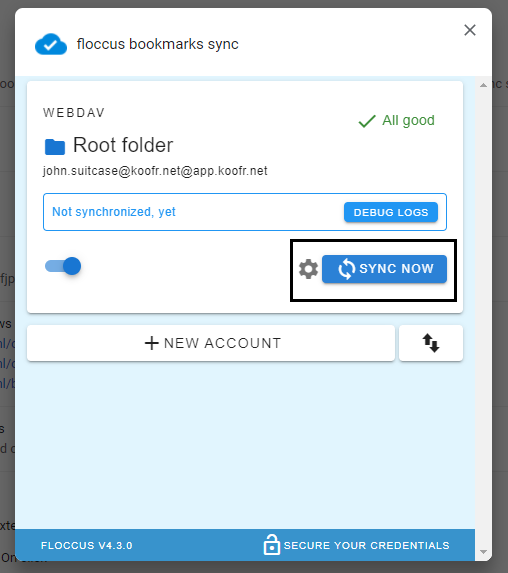The height and width of the screenshot is (573, 508).
Task: Click the scrollbar up arrow
Action: pyautogui.click(x=483, y=85)
